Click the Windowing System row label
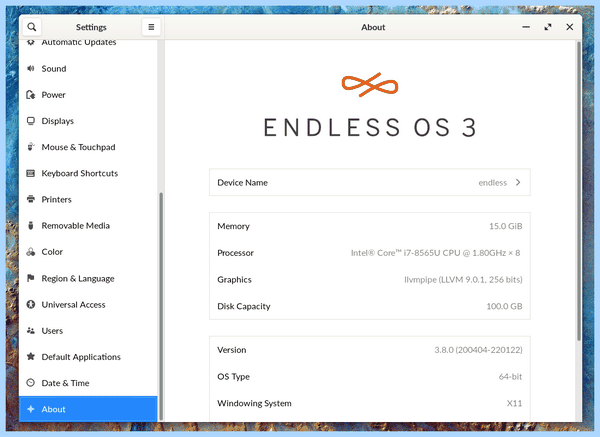600x437 pixels. click(x=254, y=403)
